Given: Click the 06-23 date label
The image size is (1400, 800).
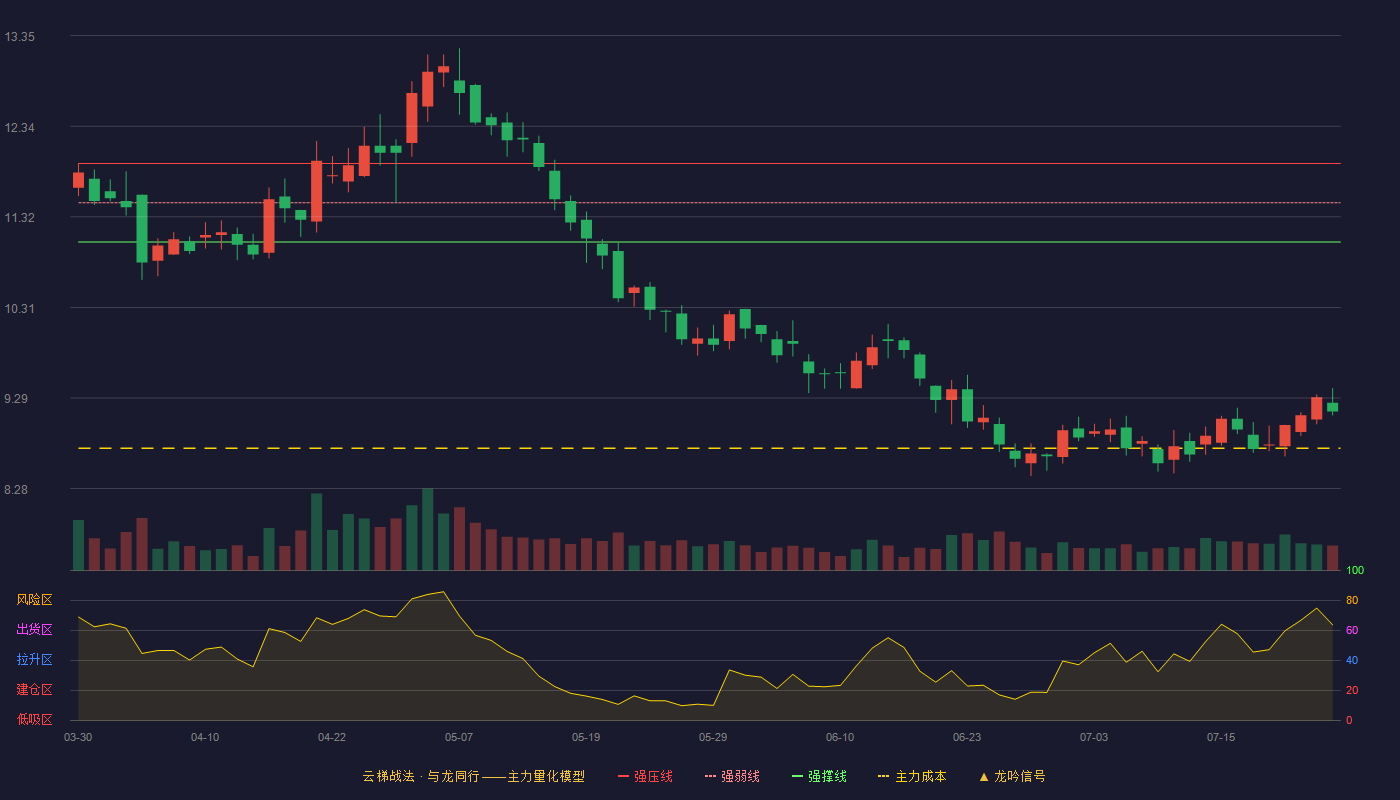Looking at the screenshot, I should 967,737.
